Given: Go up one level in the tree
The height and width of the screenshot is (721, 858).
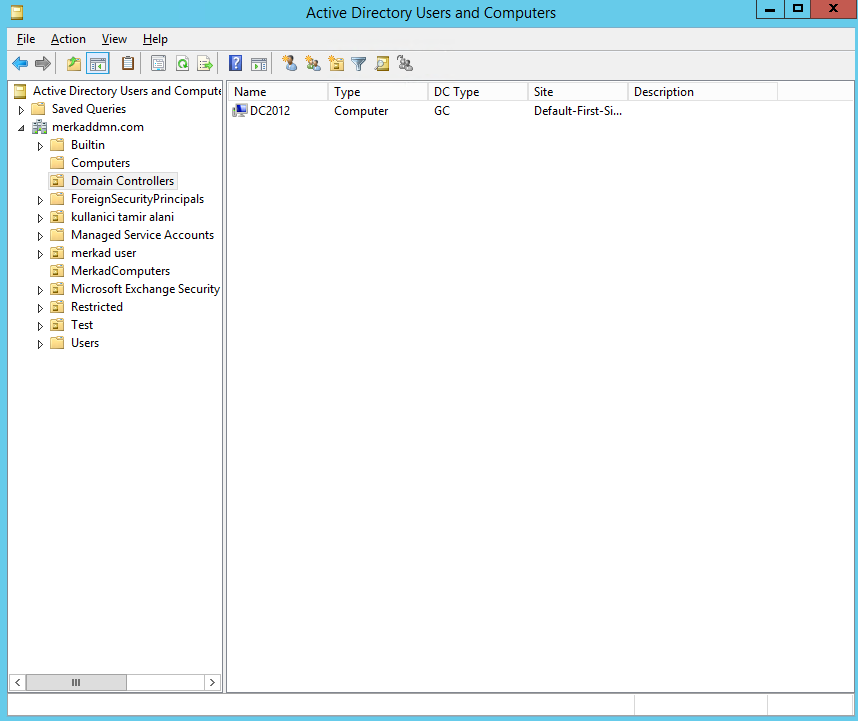Looking at the screenshot, I should click(x=74, y=64).
